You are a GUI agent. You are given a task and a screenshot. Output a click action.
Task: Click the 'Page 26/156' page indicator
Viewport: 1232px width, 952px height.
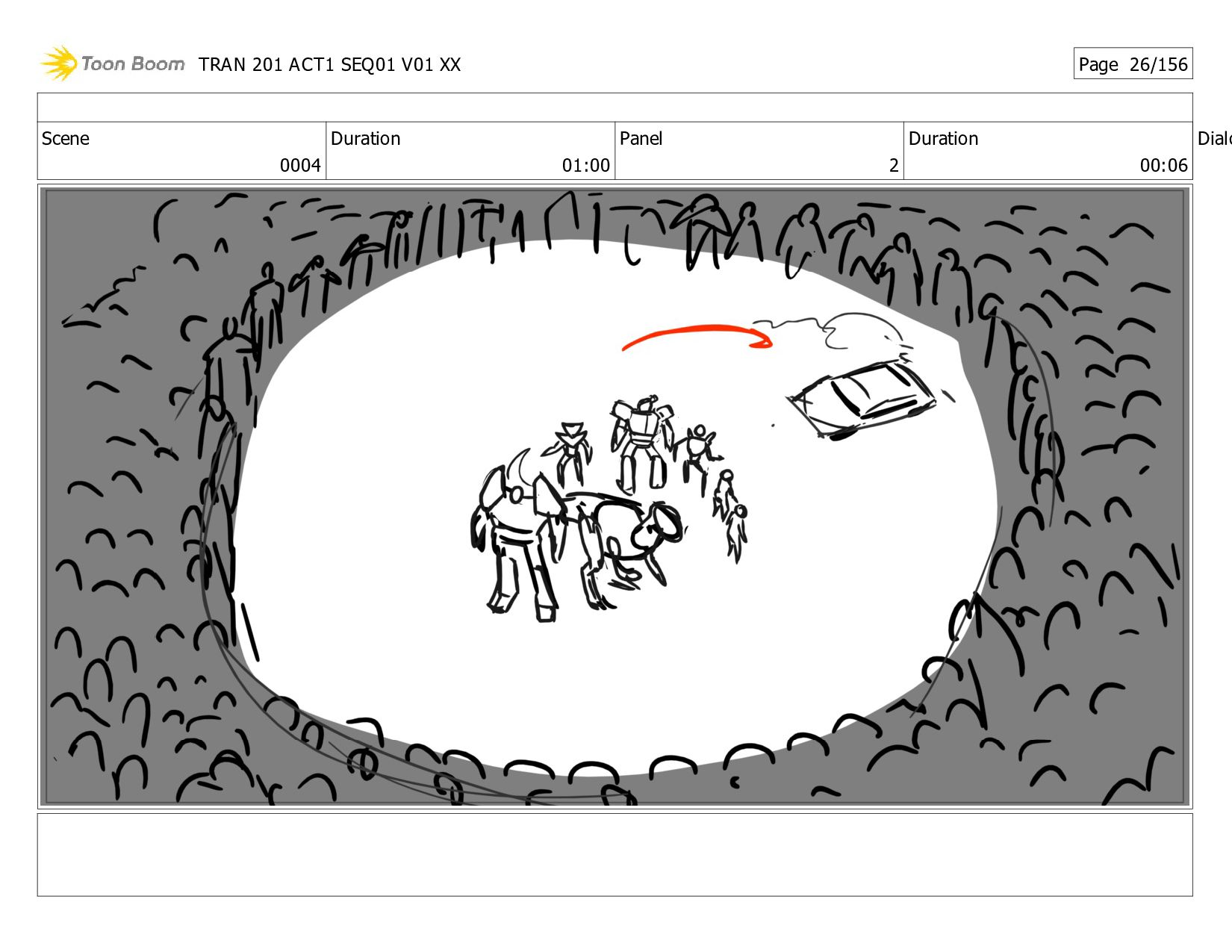pos(1133,64)
